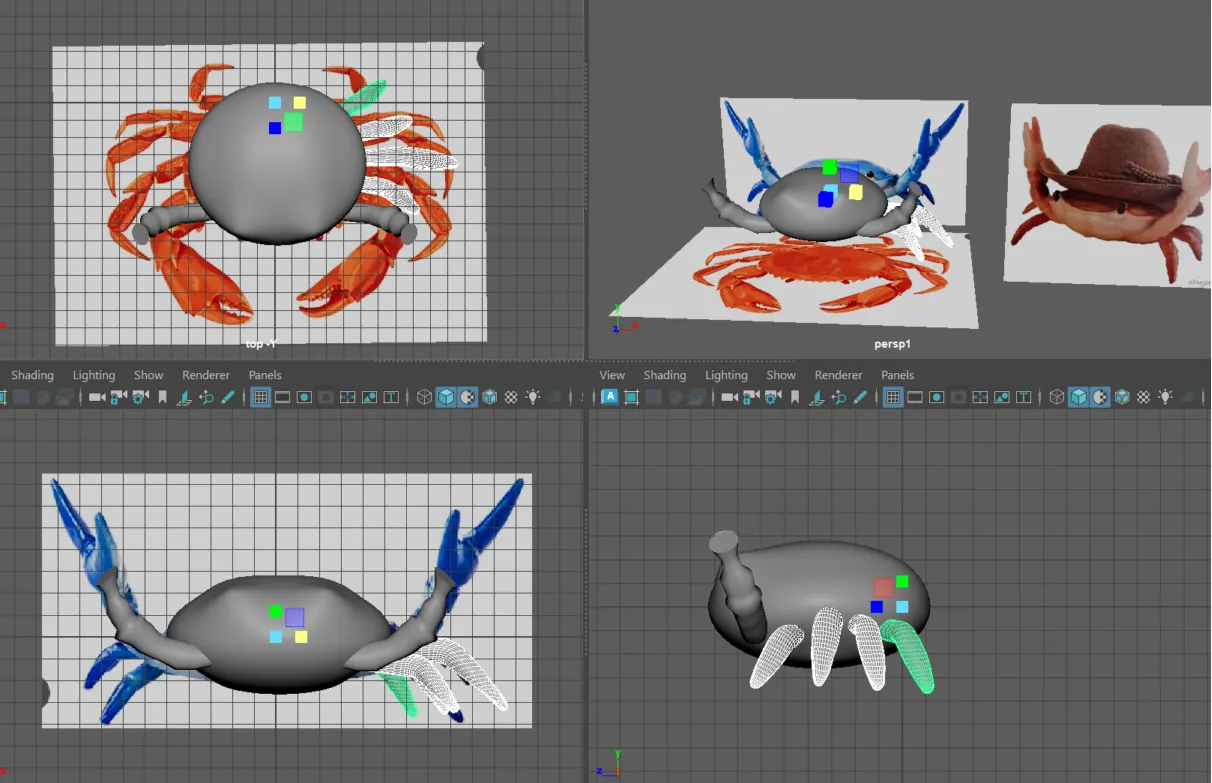Image resolution: width=1212 pixels, height=783 pixels.
Task: Click Bookmarks icon in side-view panel toolbar
Action: [795, 397]
